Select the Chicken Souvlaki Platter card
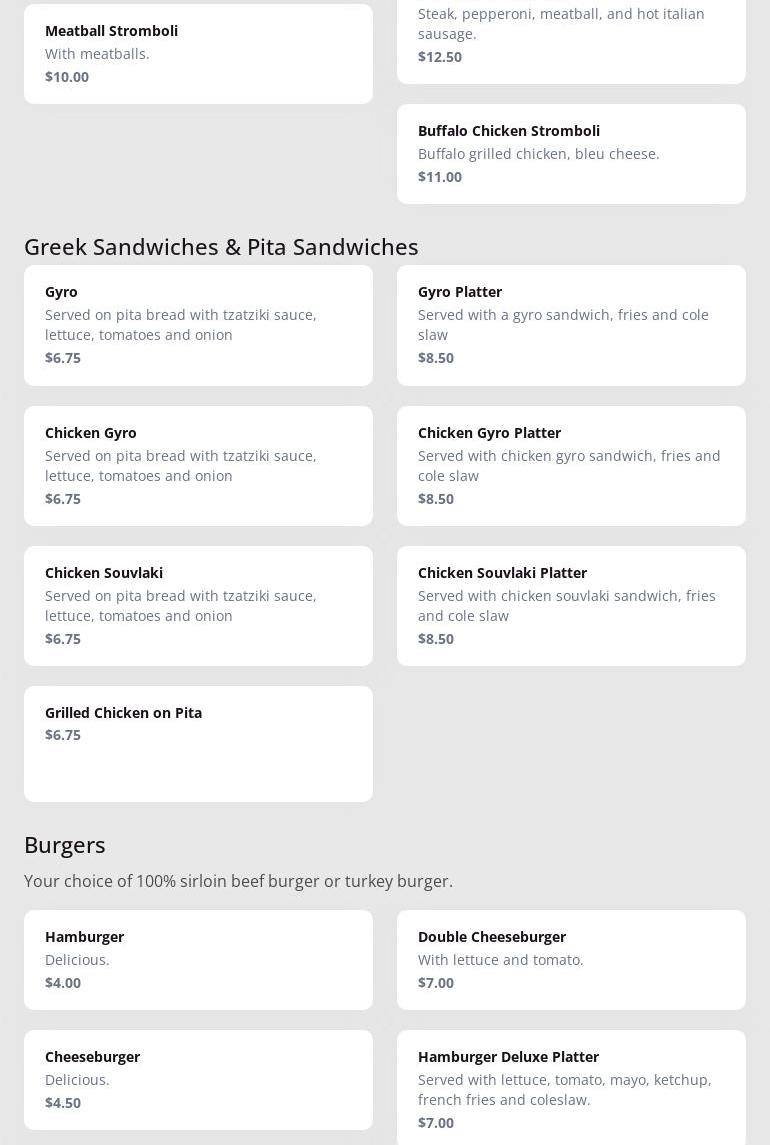The image size is (770, 1145). click(x=571, y=605)
